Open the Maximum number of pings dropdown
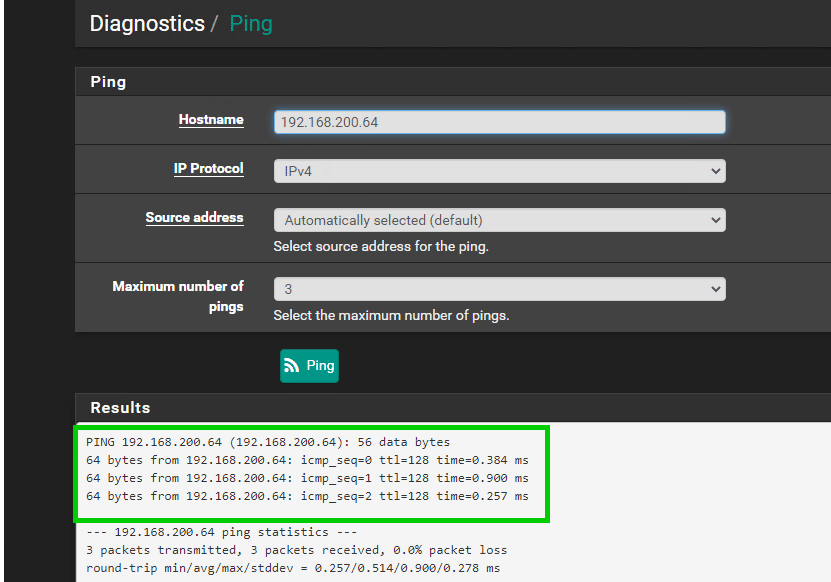The height and width of the screenshot is (582, 831). click(499, 289)
